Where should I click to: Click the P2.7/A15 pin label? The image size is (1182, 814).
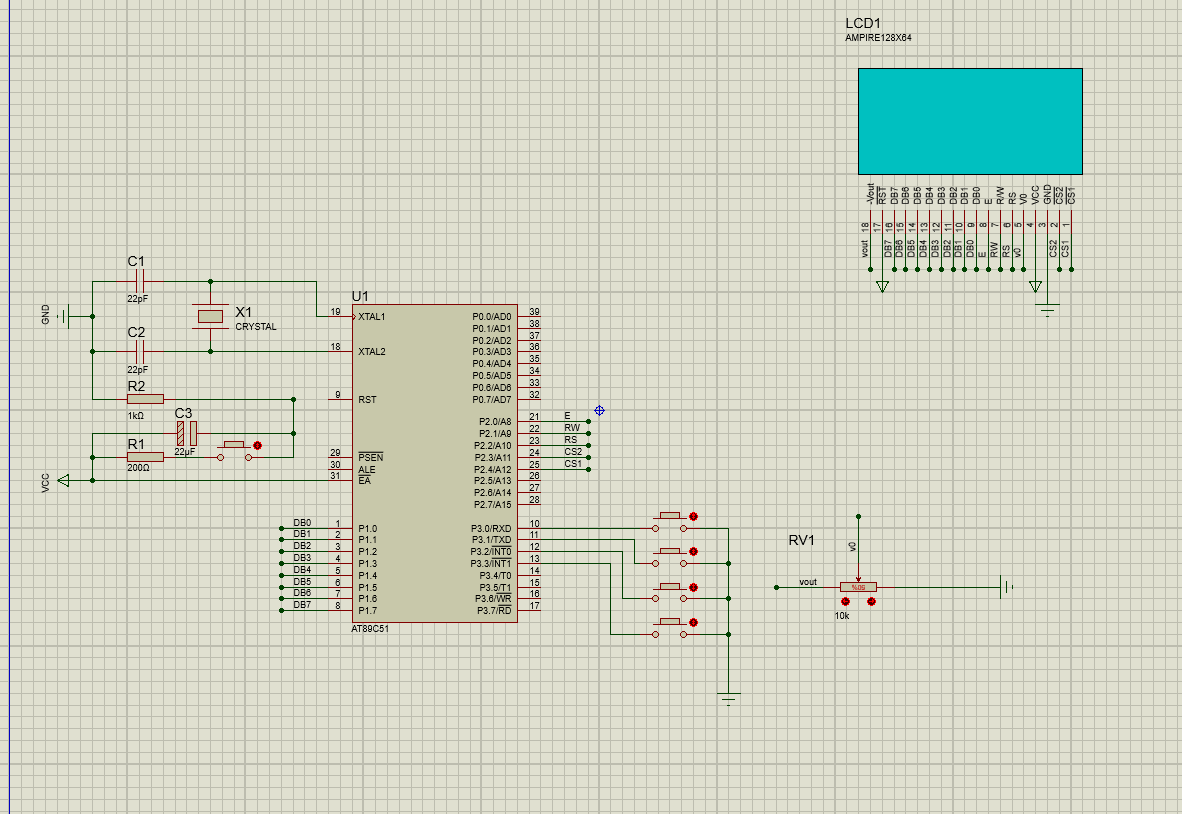pyautogui.click(x=492, y=505)
